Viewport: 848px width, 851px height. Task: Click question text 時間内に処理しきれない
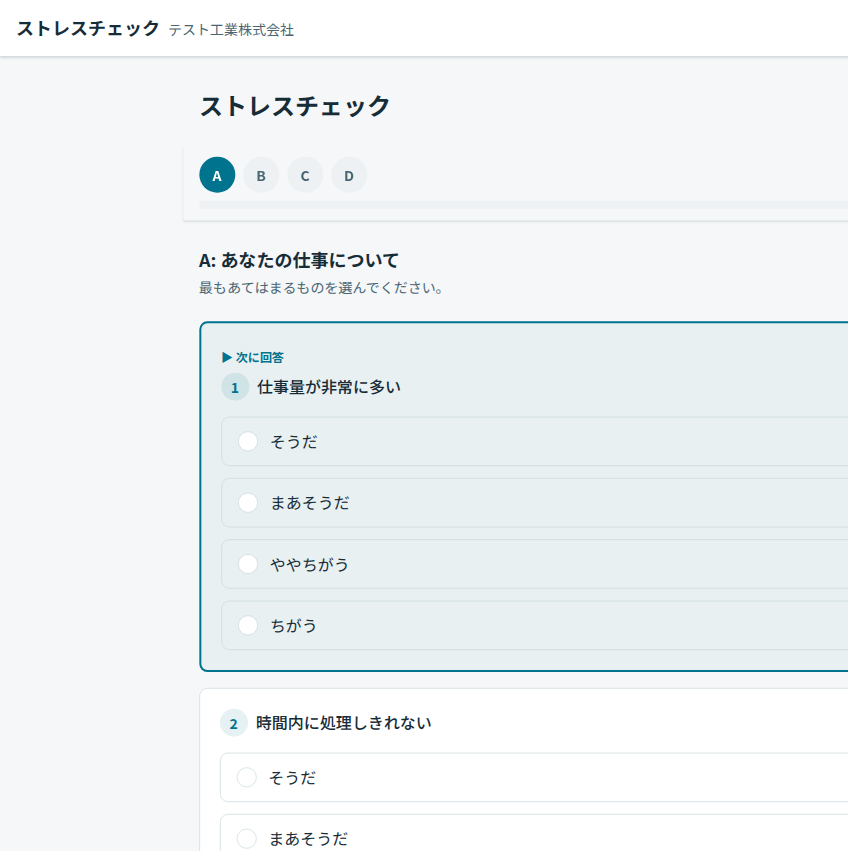343,723
